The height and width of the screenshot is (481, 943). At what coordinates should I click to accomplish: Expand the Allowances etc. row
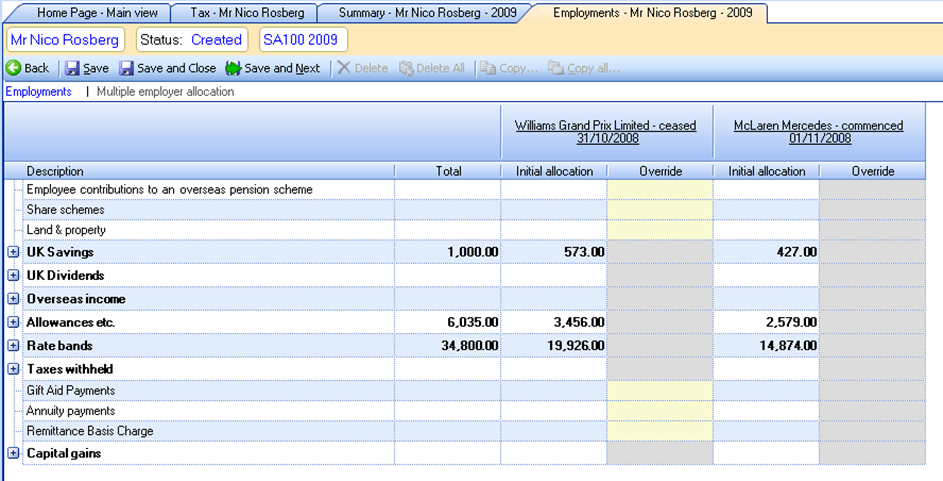(13, 322)
